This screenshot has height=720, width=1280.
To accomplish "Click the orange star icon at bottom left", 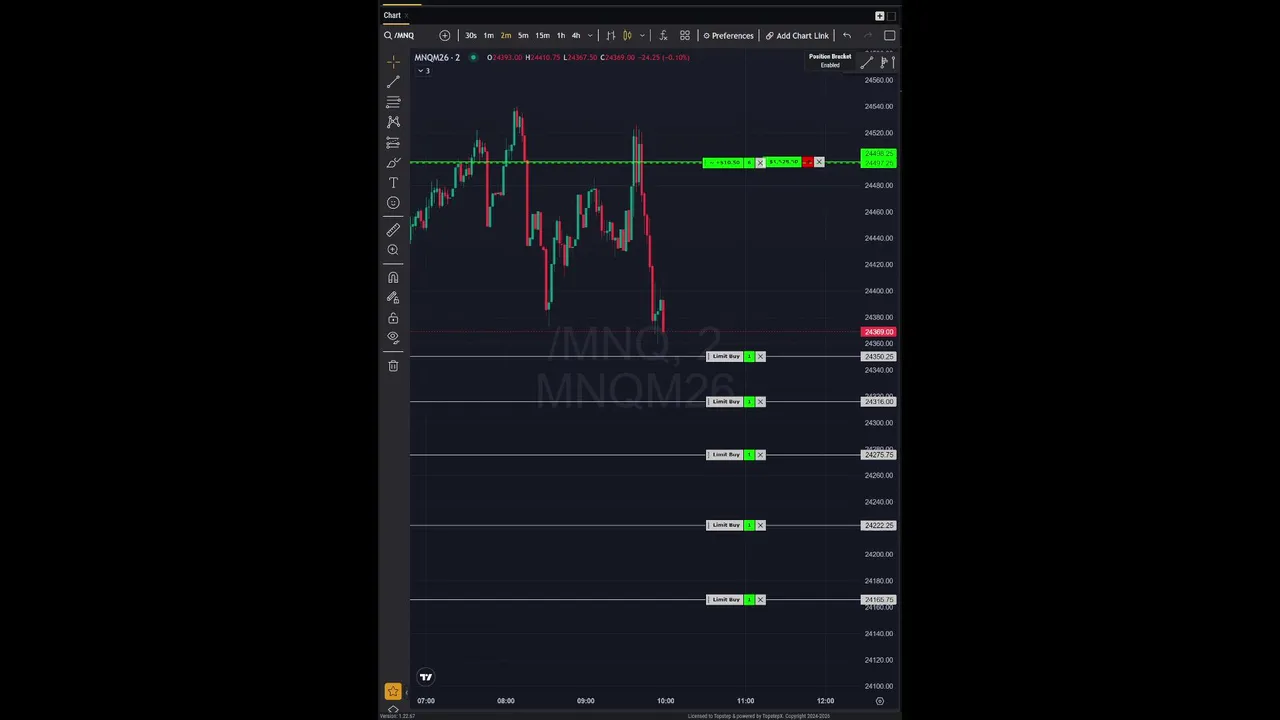I will coord(393,692).
